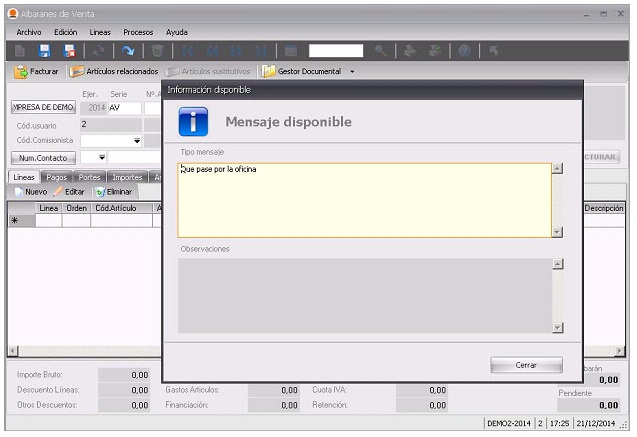The width and height of the screenshot is (637, 437).
Task: Click the Refresh arrow toolbar icon
Action: (129, 50)
